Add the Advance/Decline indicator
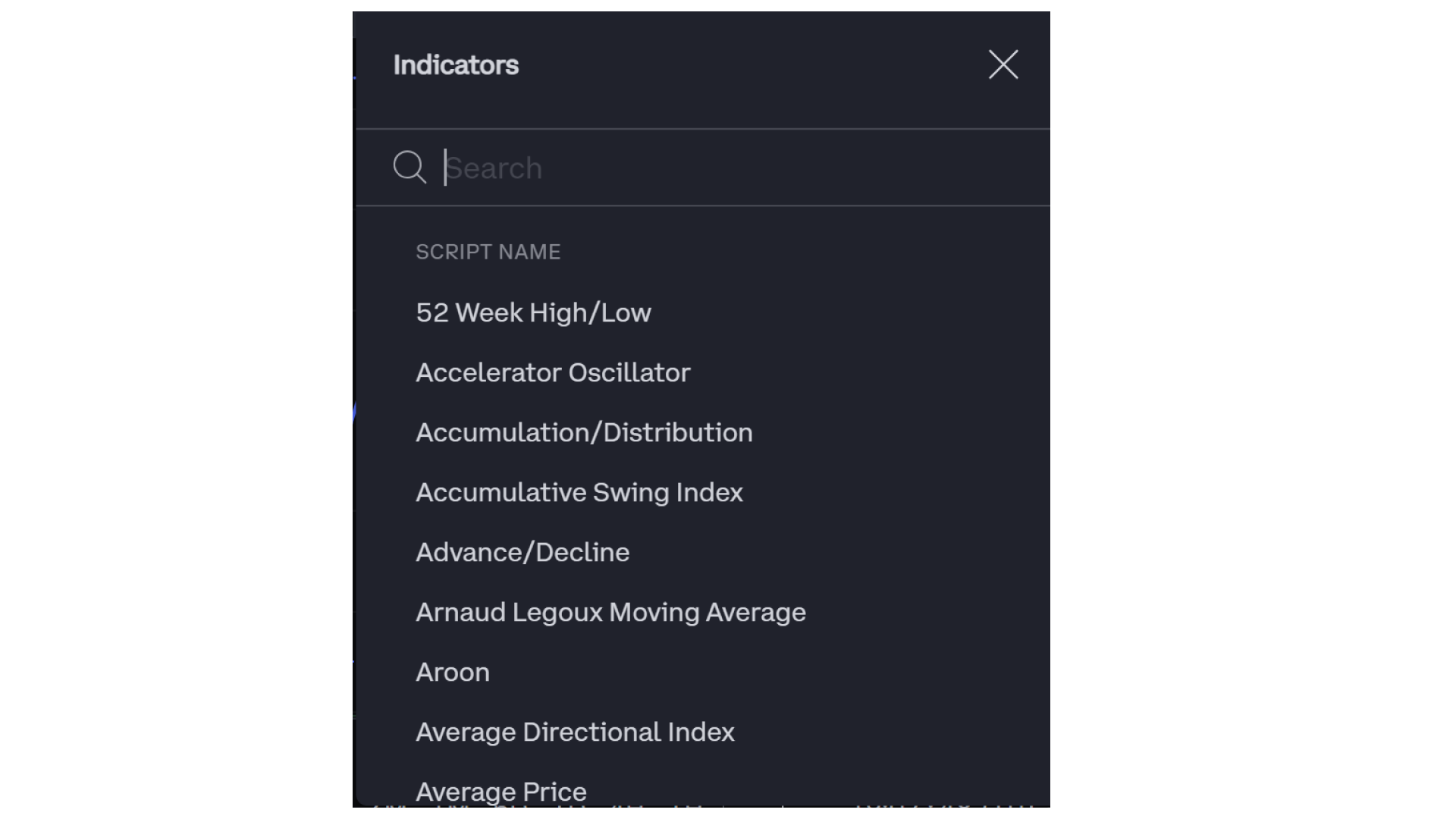This screenshot has height=819, width=1456. tap(522, 552)
